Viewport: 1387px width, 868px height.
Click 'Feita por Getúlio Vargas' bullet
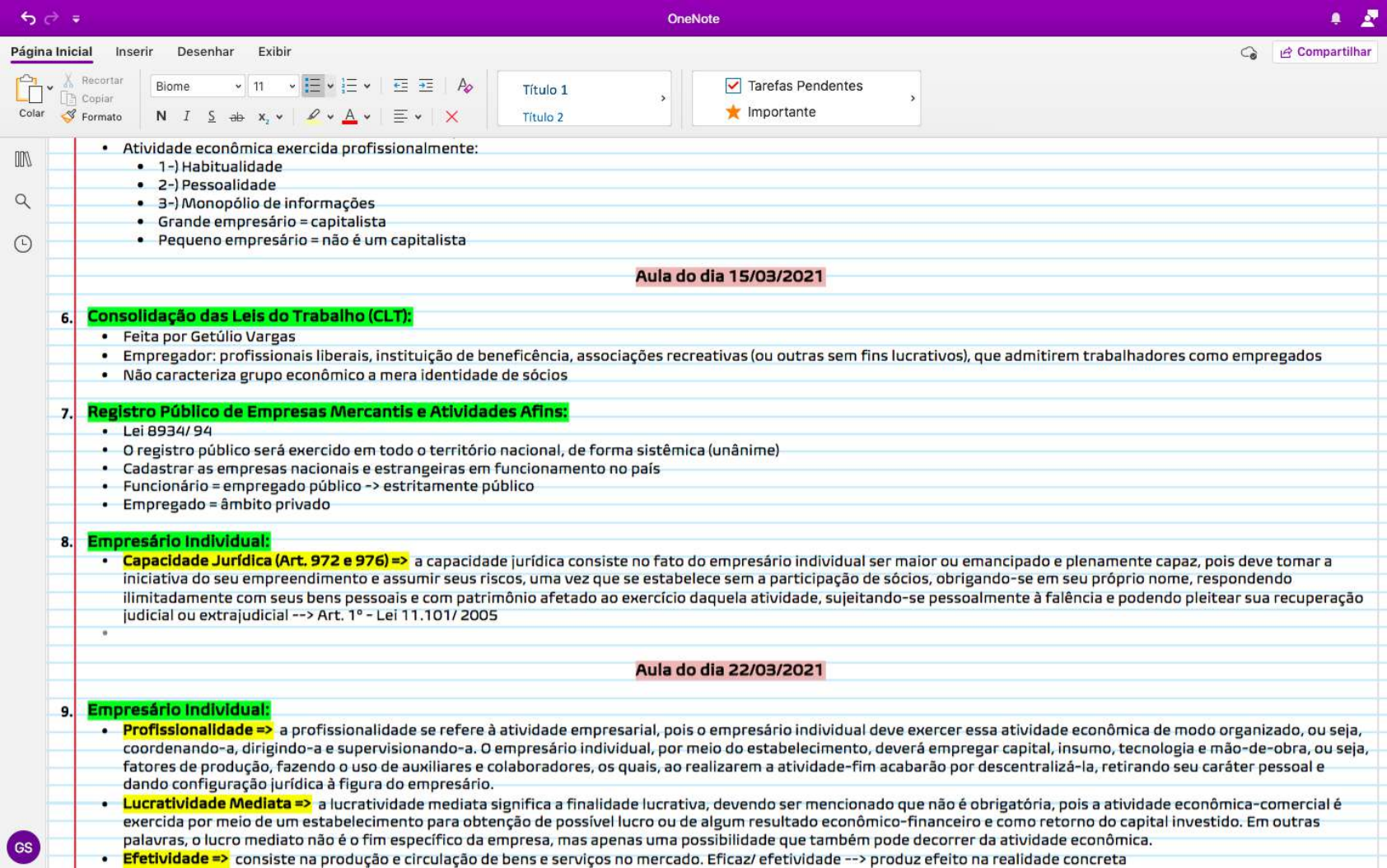tap(209, 336)
